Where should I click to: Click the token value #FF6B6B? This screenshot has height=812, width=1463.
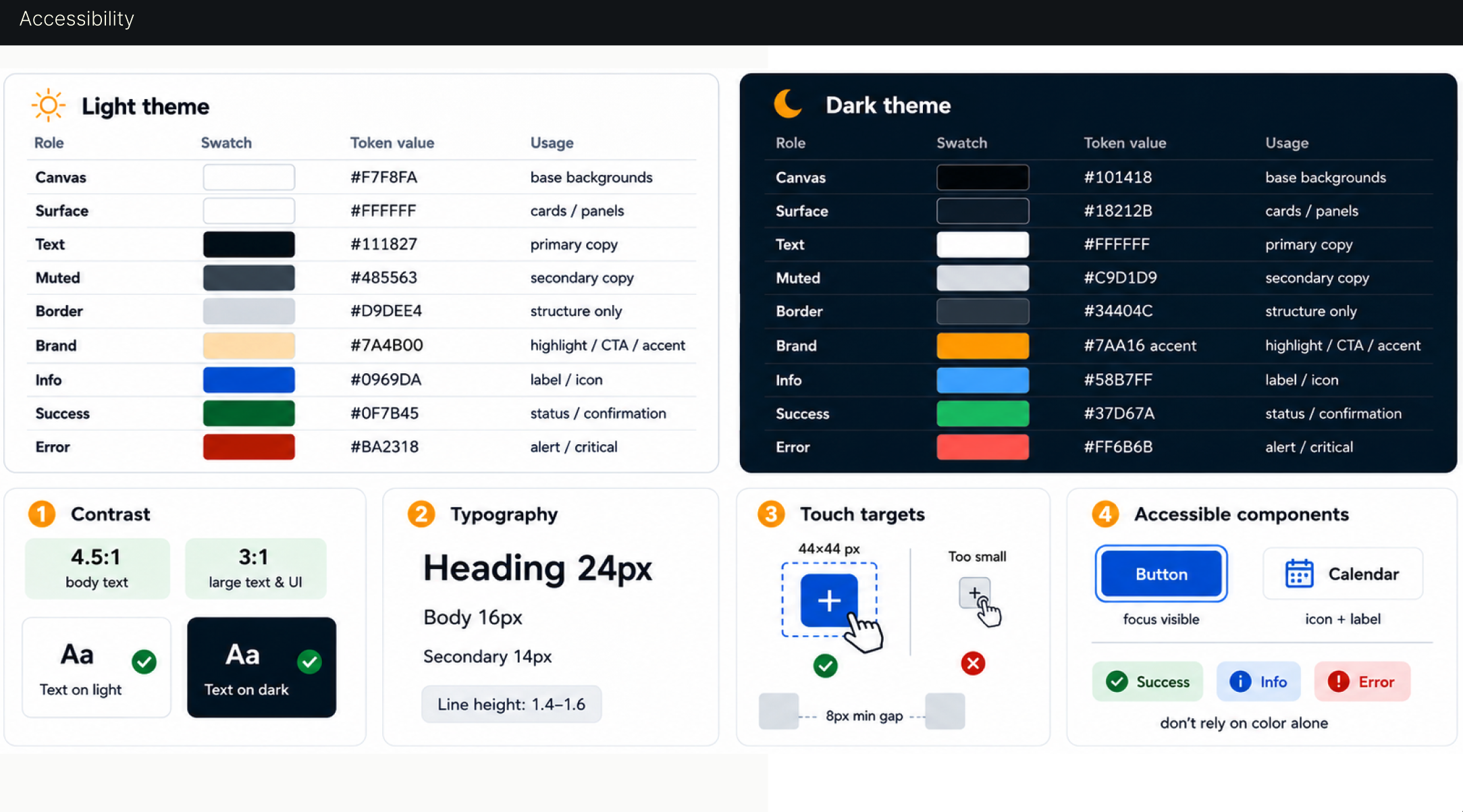click(1118, 447)
